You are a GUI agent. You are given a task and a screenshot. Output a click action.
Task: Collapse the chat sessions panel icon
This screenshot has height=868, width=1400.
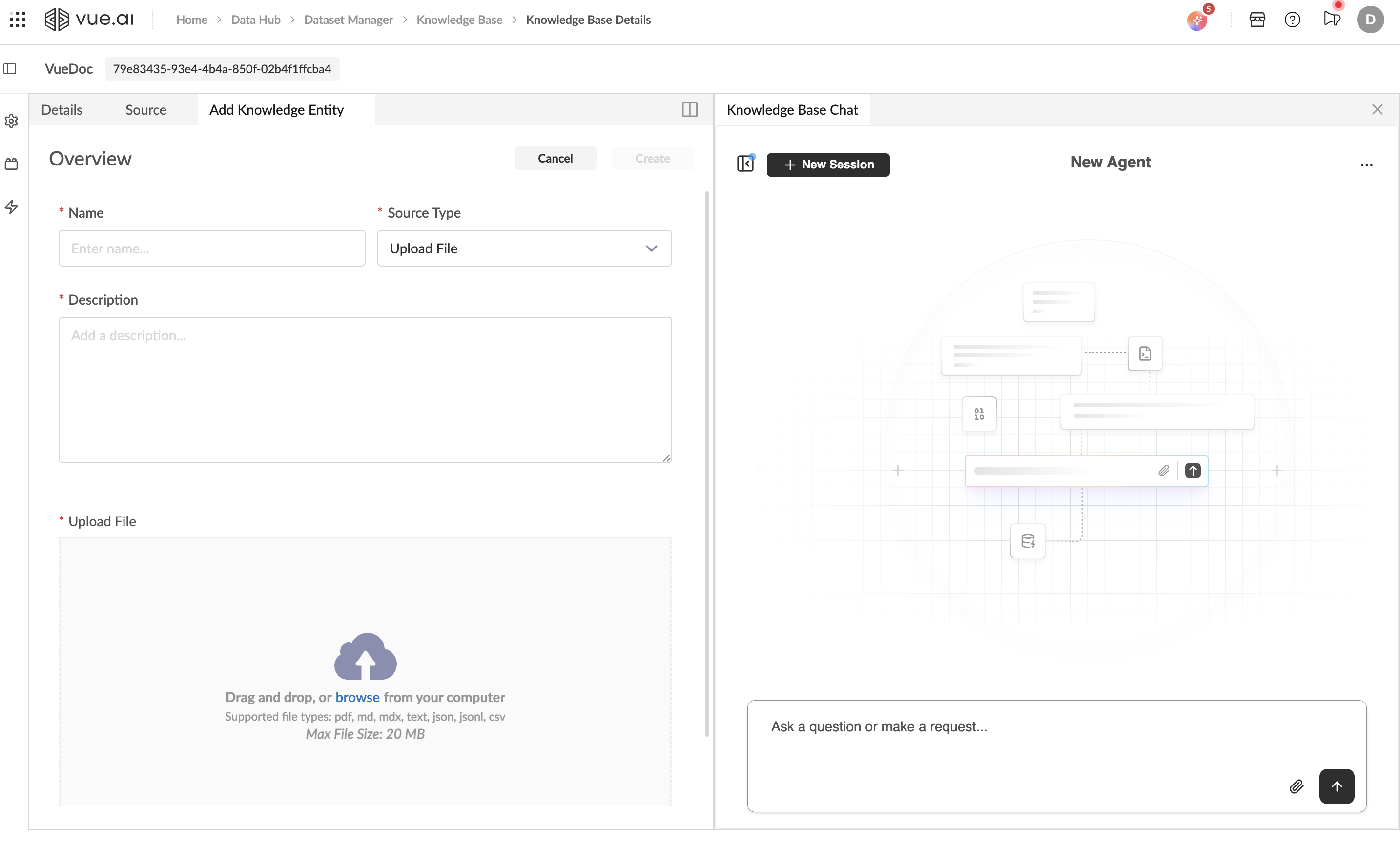745,164
